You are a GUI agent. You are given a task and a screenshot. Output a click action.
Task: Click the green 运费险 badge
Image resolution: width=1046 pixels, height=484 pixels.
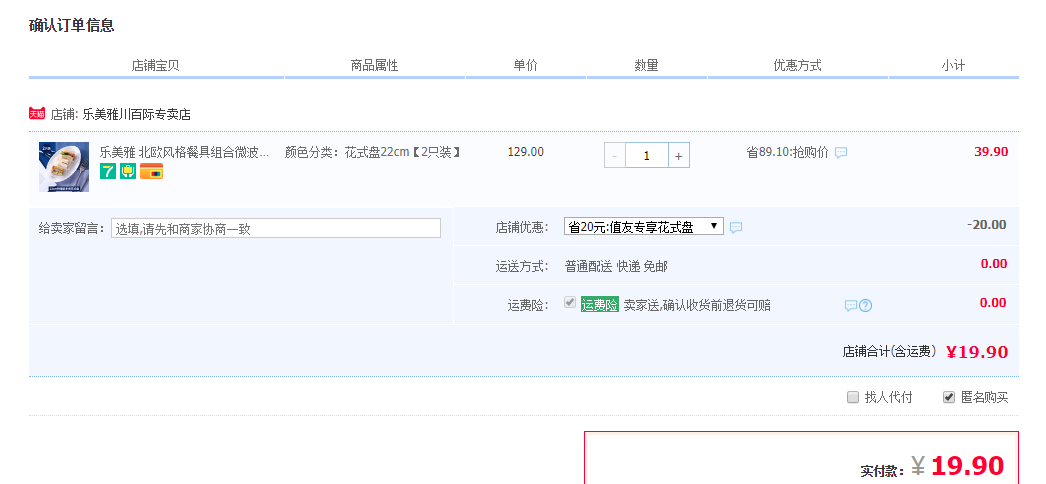tap(600, 305)
